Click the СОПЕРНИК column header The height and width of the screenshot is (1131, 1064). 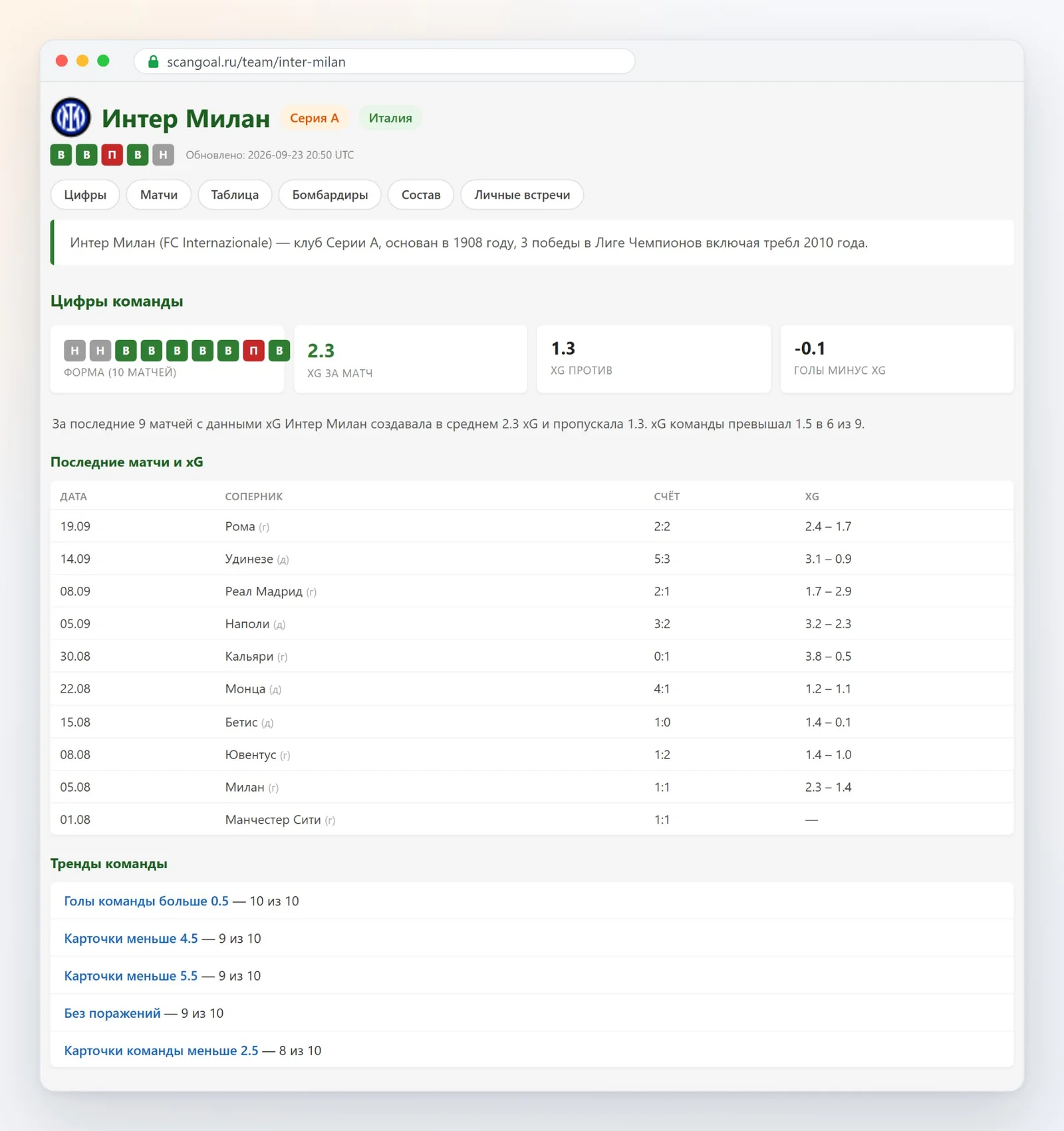click(x=254, y=496)
